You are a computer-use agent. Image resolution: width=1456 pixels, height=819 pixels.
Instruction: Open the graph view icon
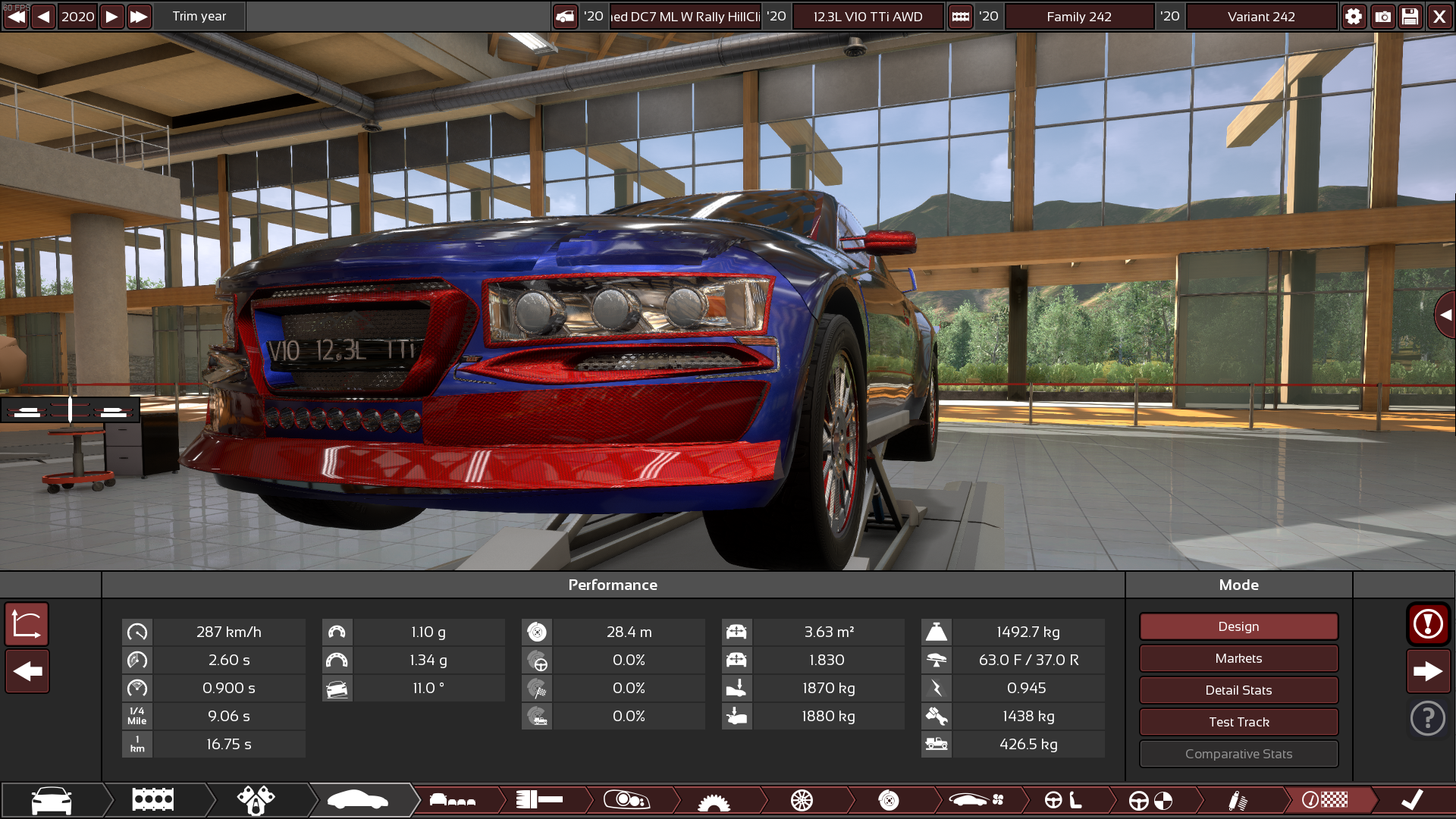point(27,624)
